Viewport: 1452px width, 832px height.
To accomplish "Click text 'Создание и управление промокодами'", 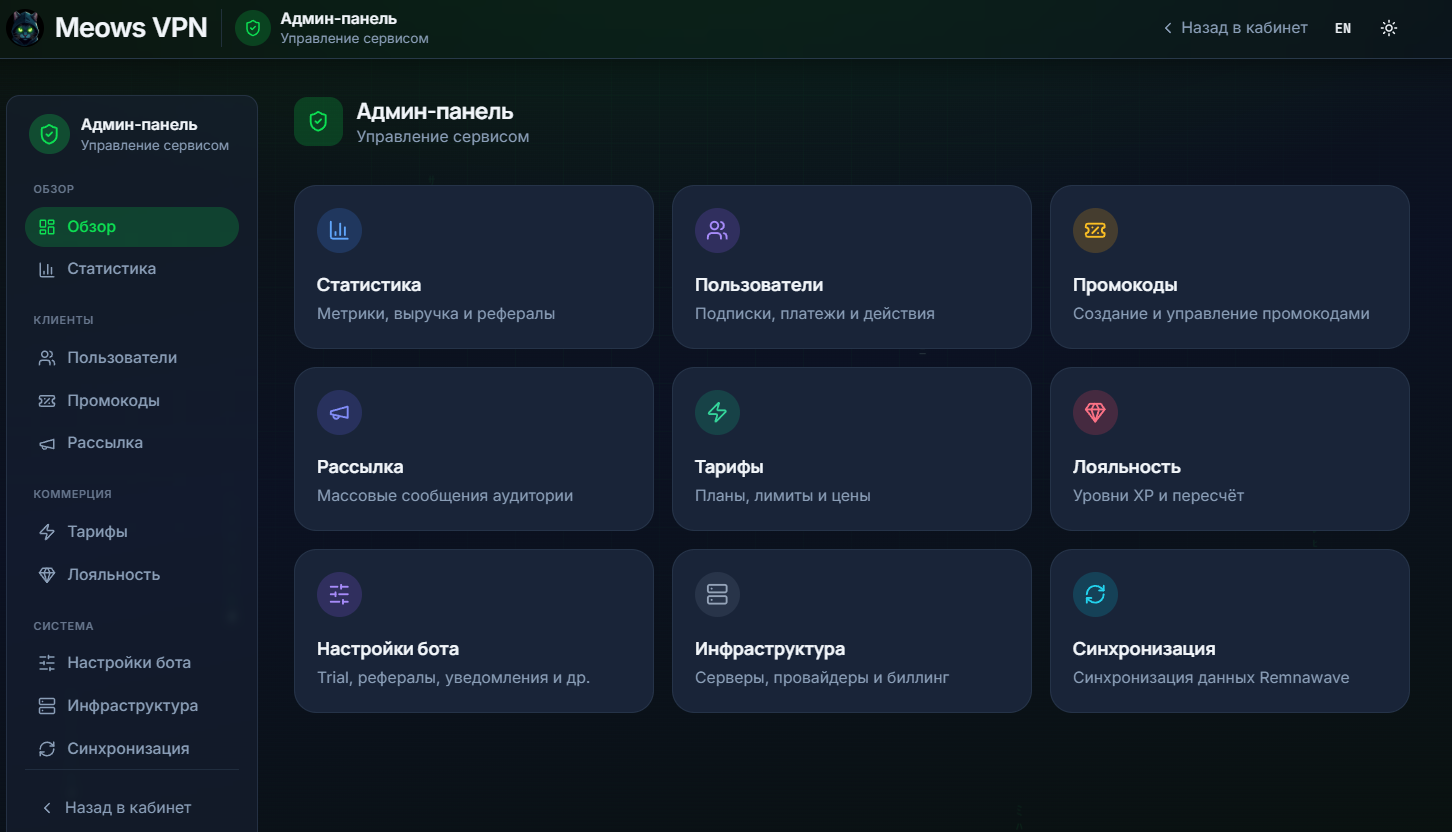I will (x=1221, y=314).
